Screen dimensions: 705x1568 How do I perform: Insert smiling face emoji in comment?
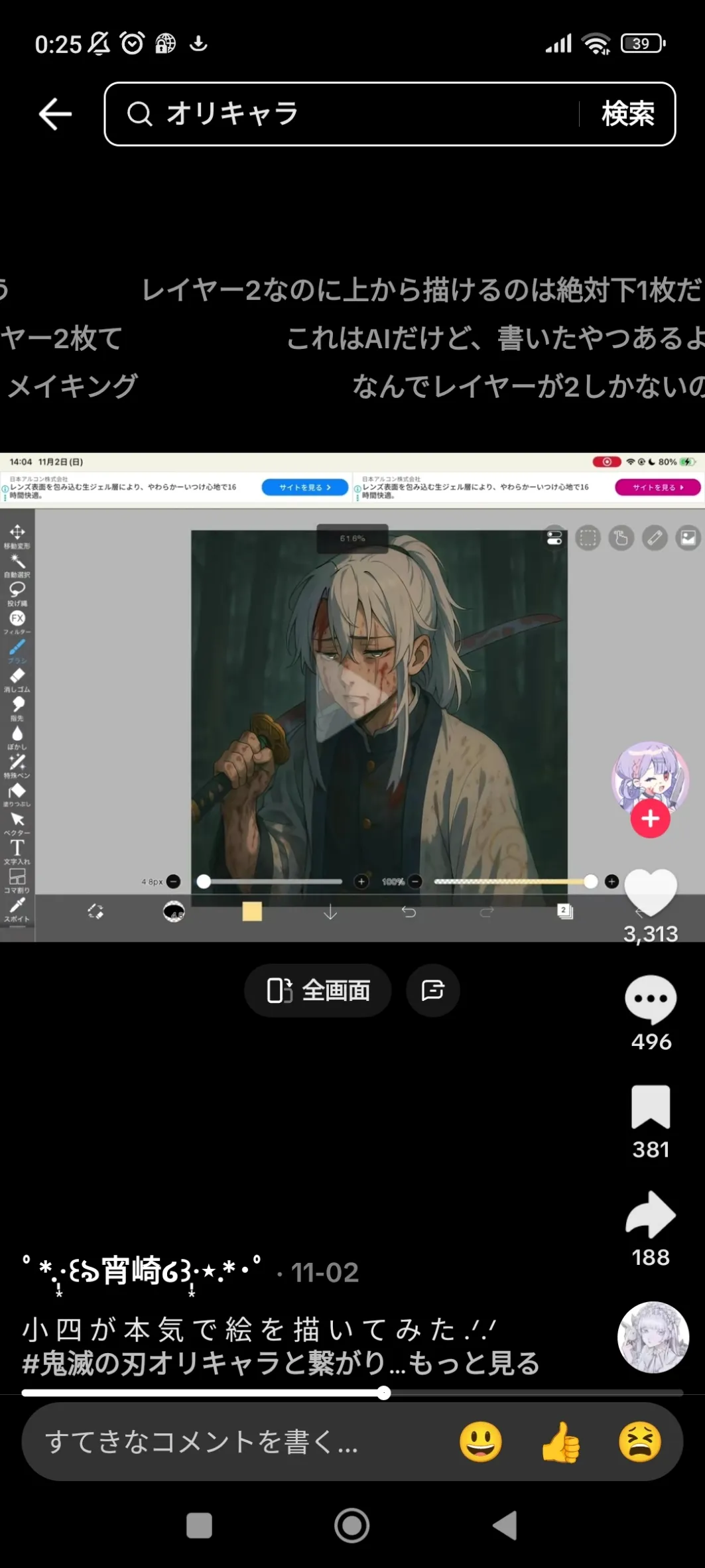(480, 1442)
